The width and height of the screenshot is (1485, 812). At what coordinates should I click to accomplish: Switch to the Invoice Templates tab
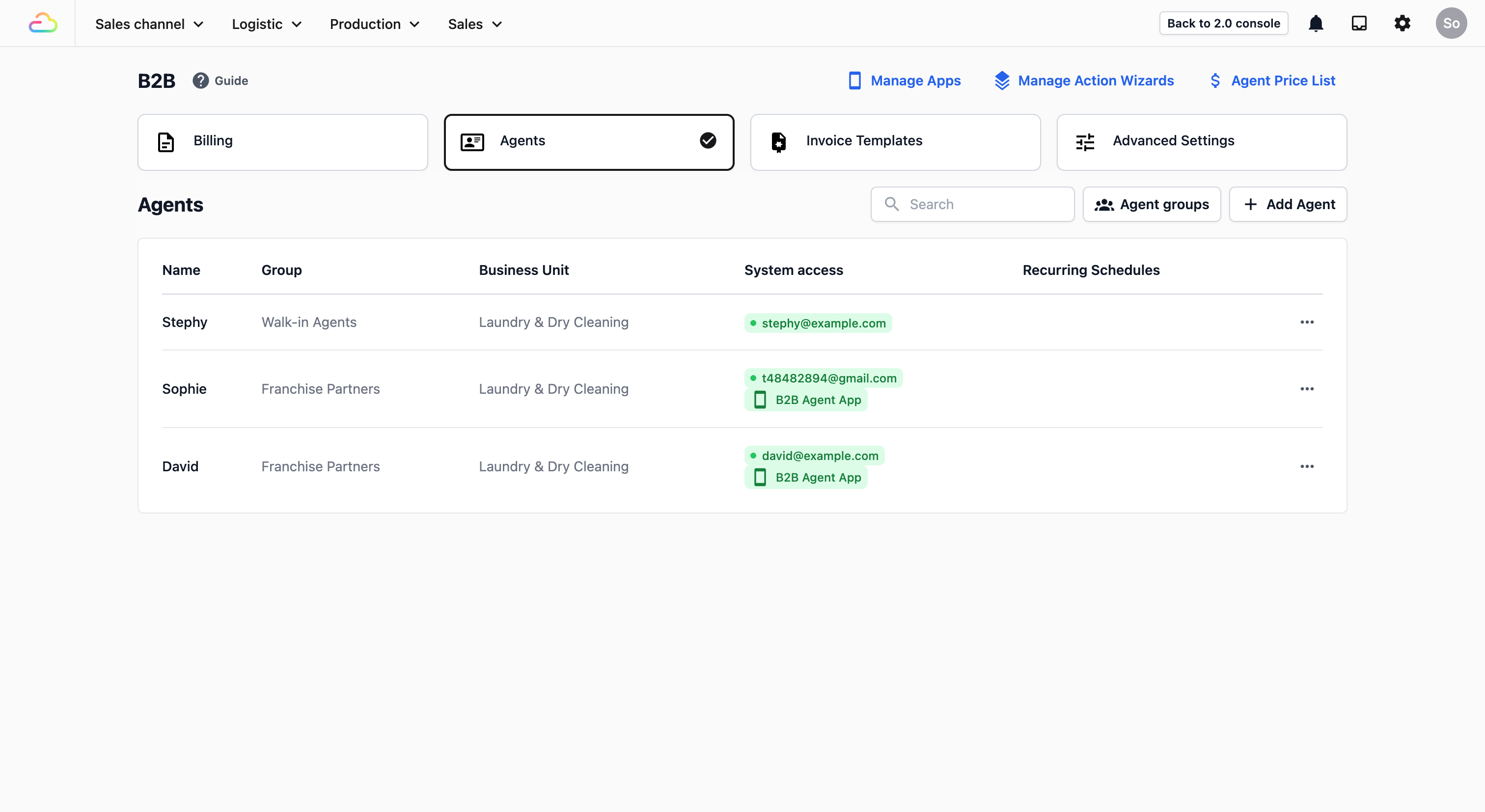point(895,142)
